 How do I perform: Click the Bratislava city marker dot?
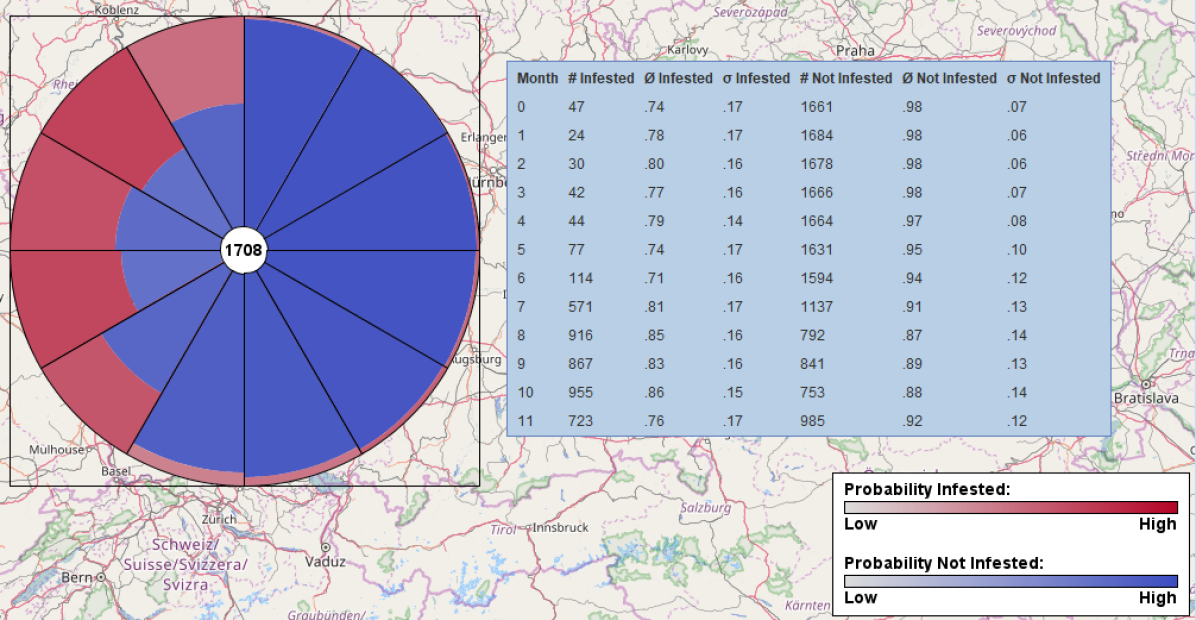pos(1145,383)
